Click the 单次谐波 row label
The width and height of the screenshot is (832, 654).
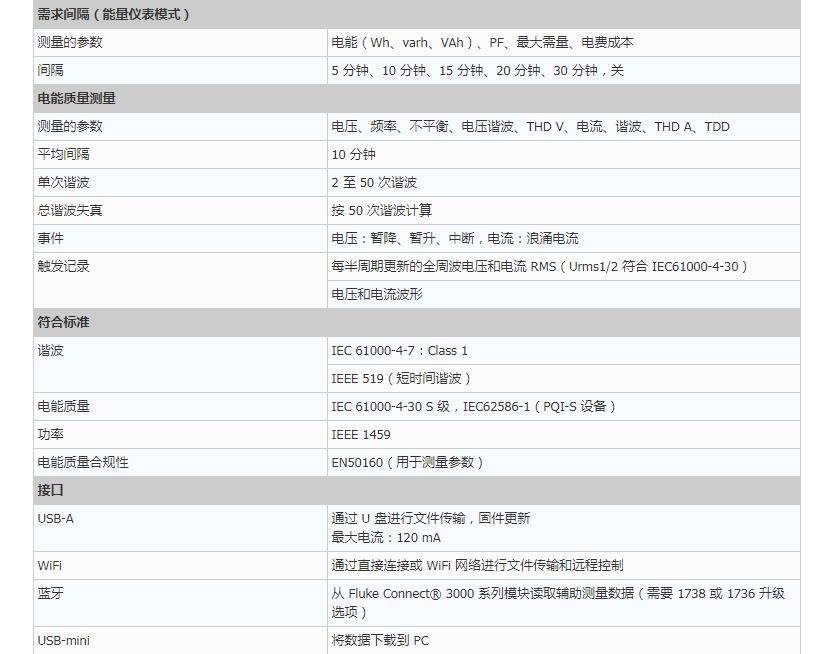click(x=64, y=183)
